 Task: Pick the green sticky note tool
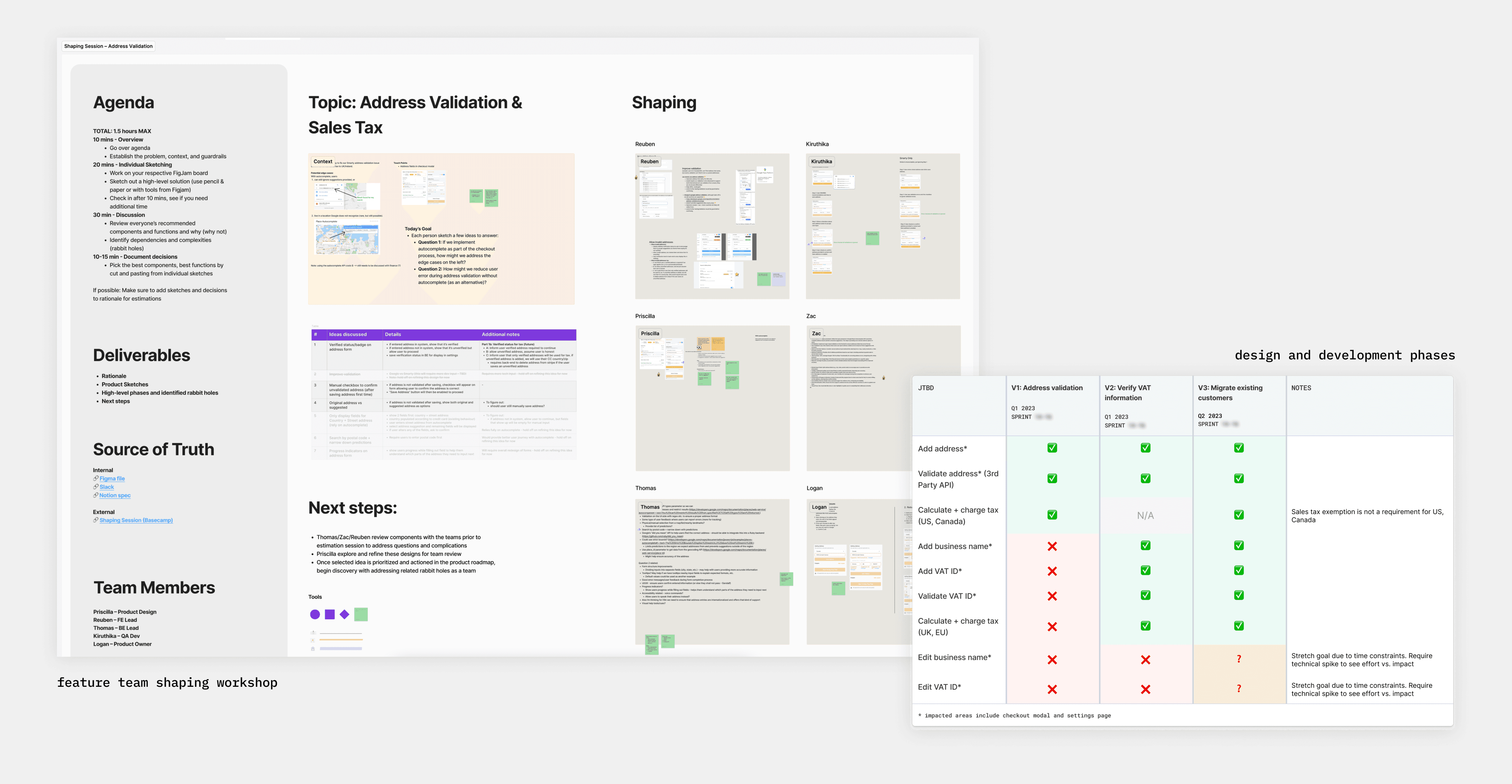(x=361, y=614)
